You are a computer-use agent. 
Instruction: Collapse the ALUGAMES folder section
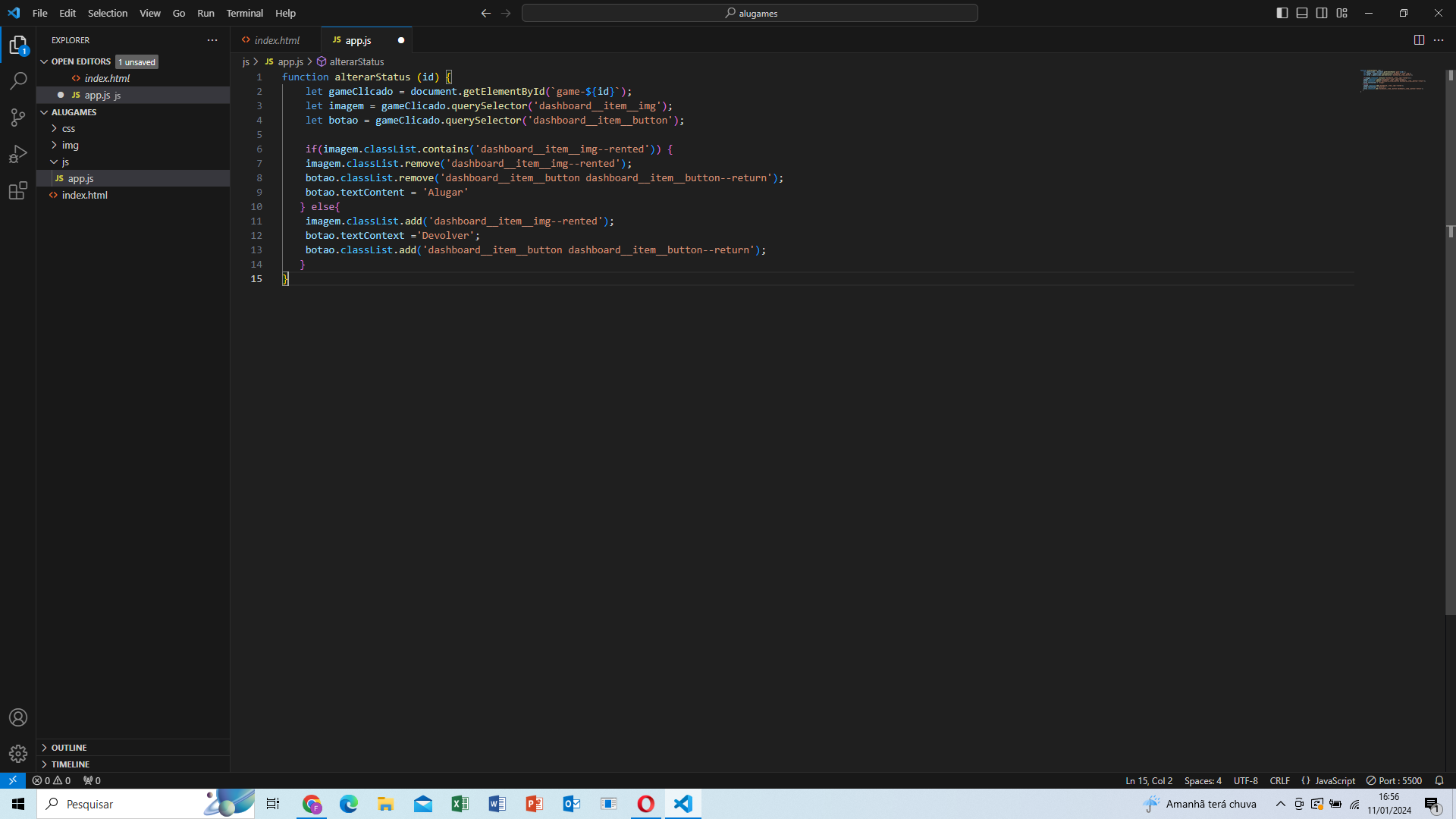[44, 112]
